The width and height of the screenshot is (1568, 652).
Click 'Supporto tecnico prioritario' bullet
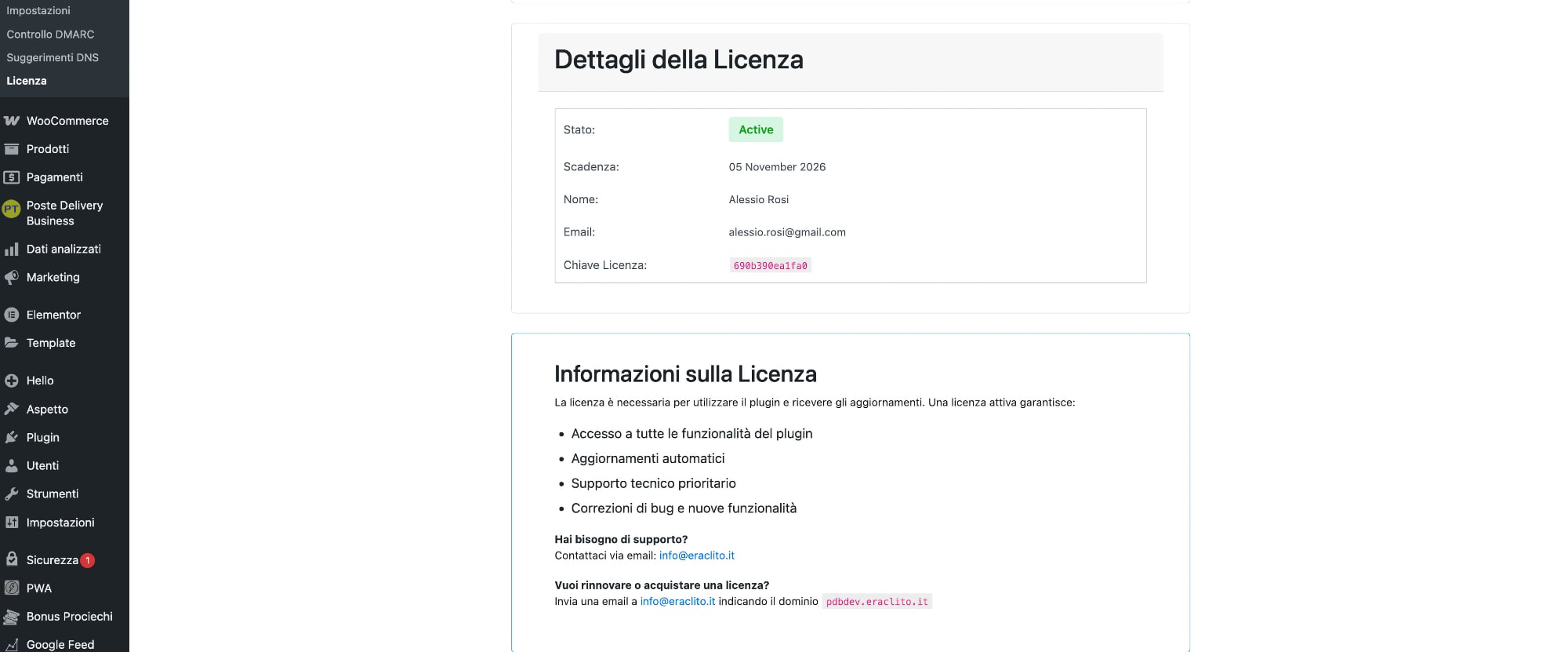[x=654, y=483]
